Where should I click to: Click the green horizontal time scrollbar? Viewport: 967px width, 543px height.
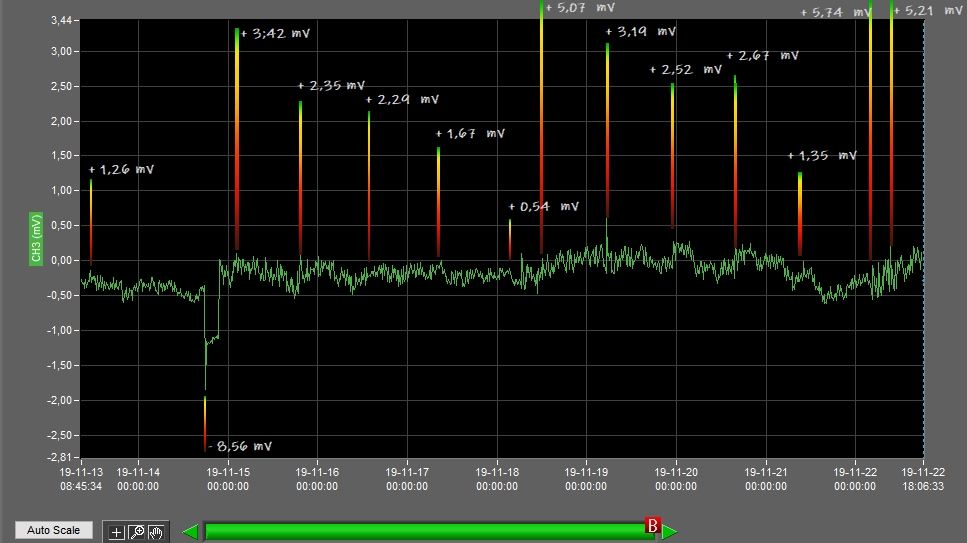point(428,531)
